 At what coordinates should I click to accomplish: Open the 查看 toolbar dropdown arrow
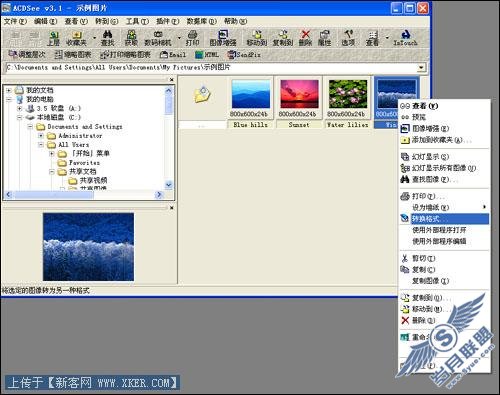pos(387,38)
